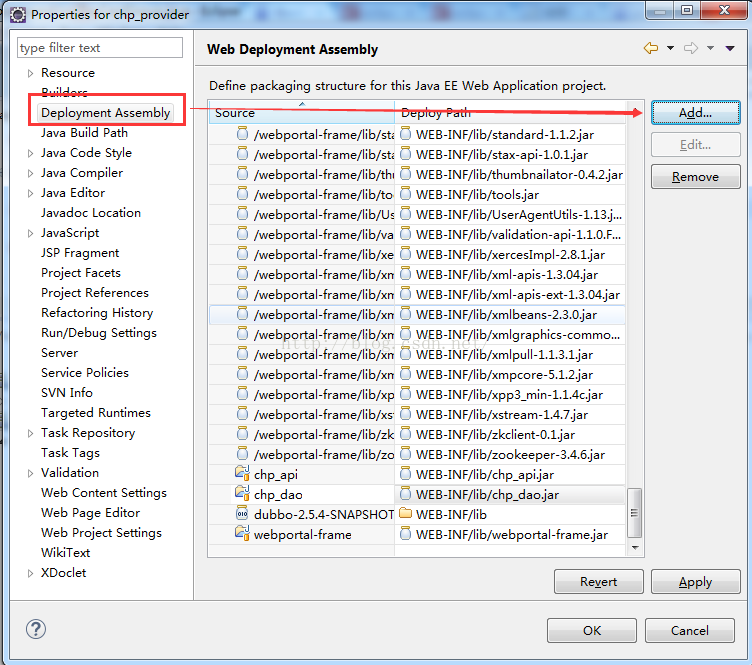
Task: Expand the Java Editor node
Action: (x=30, y=193)
